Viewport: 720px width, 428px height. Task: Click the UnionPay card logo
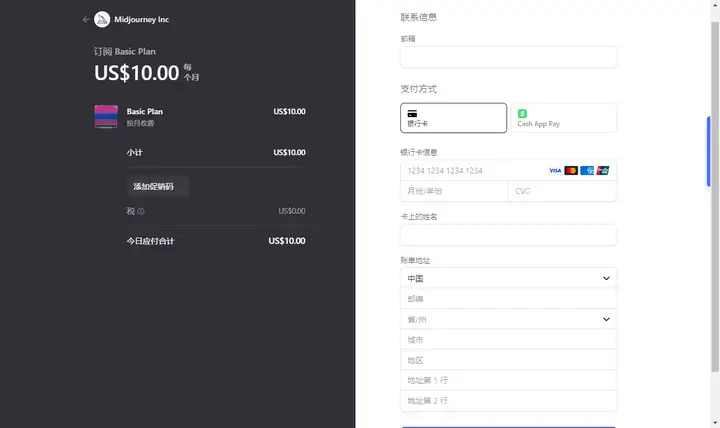tap(602, 171)
